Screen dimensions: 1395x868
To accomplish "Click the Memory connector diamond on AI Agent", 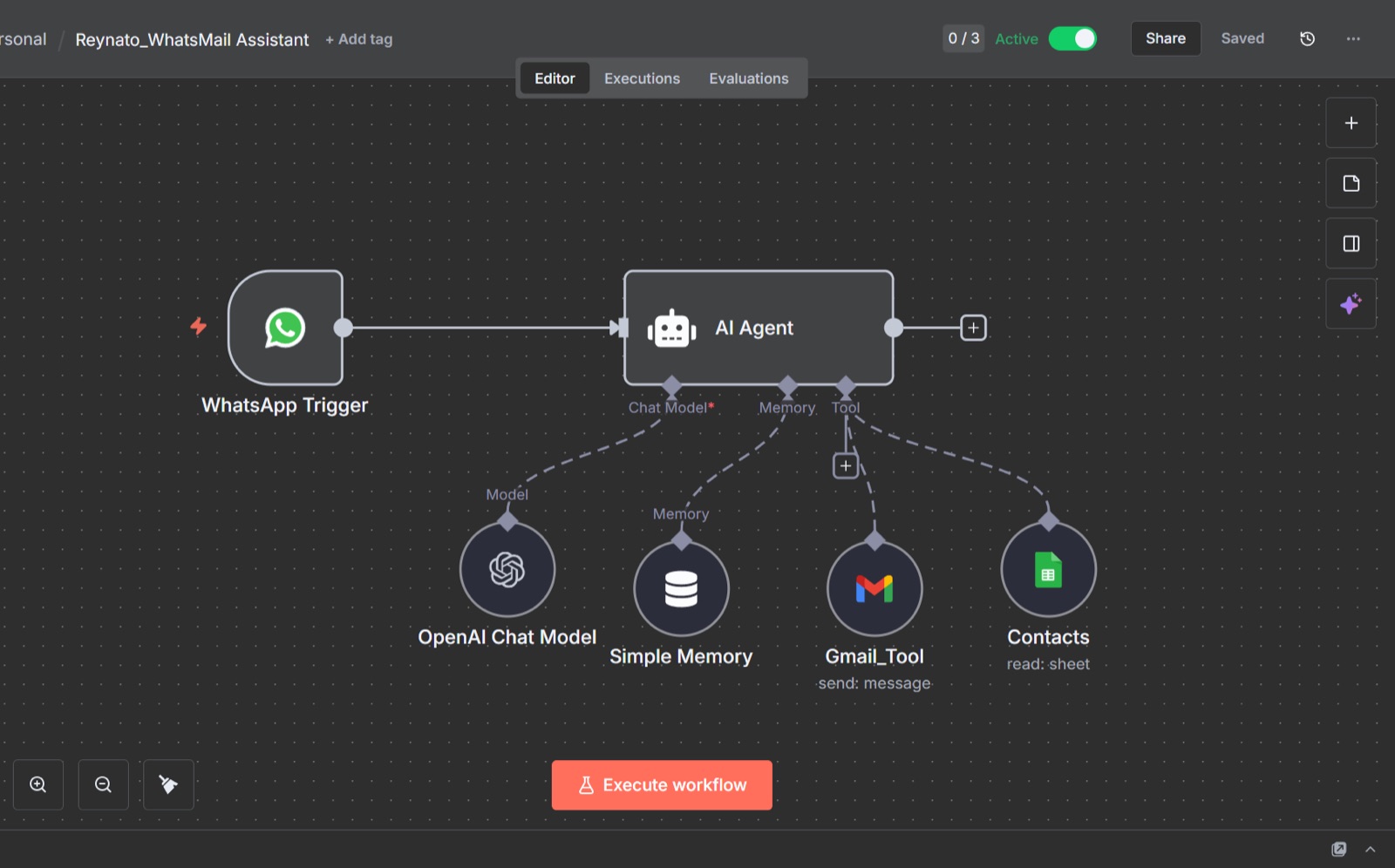I will [788, 386].
